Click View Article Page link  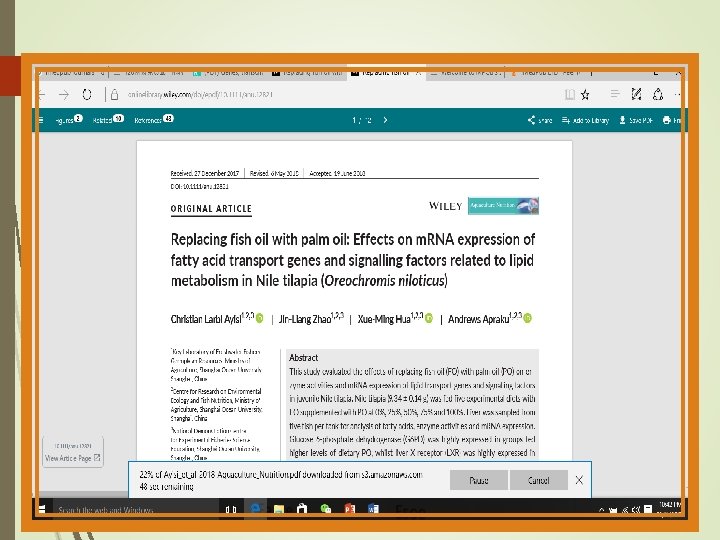tap(73, 458)
